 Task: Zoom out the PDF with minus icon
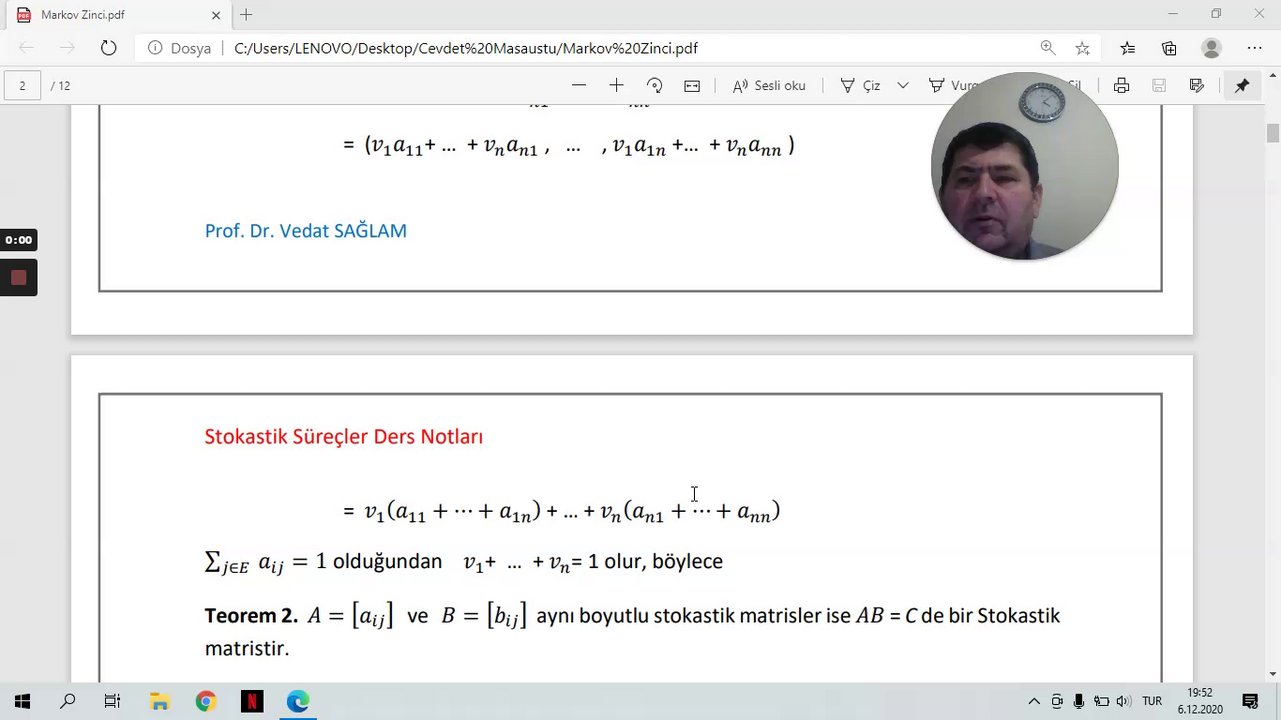pos(579,86)
